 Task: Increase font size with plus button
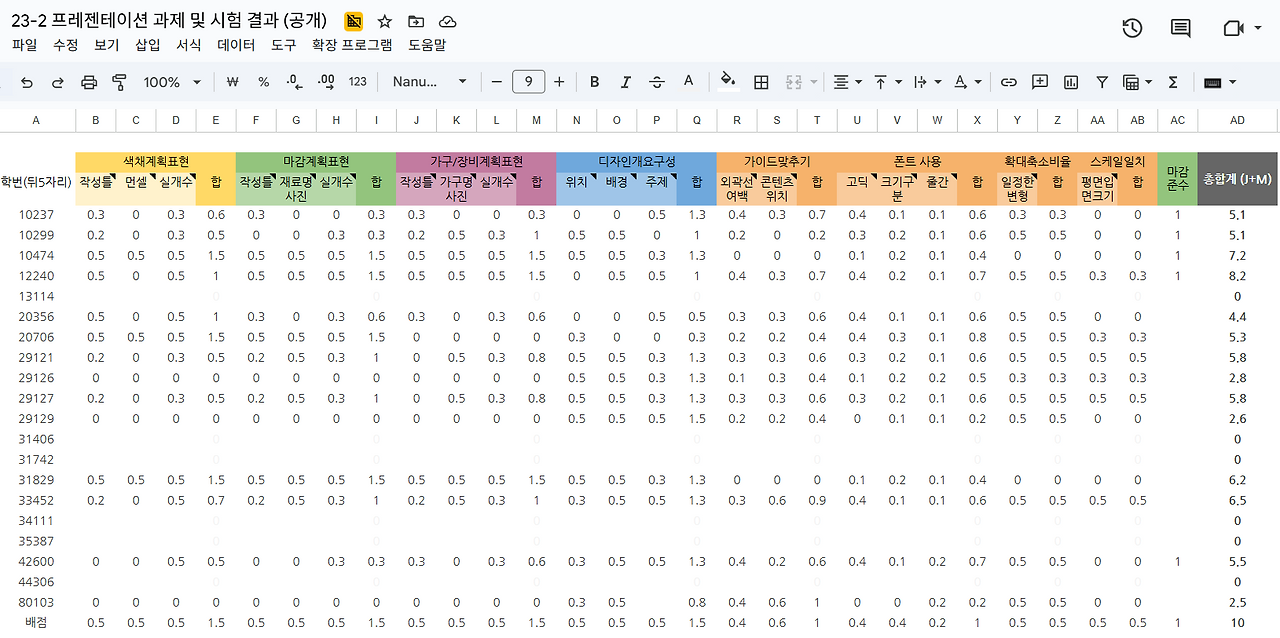click(559, 82)
